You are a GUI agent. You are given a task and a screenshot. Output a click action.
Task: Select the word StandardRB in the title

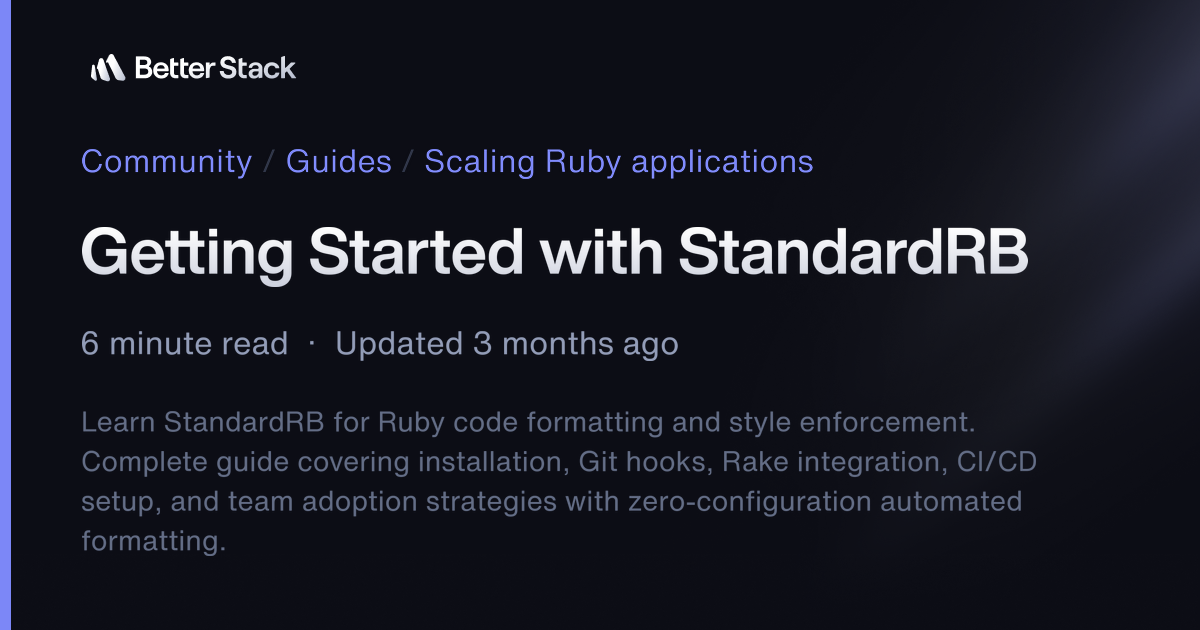[853, 254]
